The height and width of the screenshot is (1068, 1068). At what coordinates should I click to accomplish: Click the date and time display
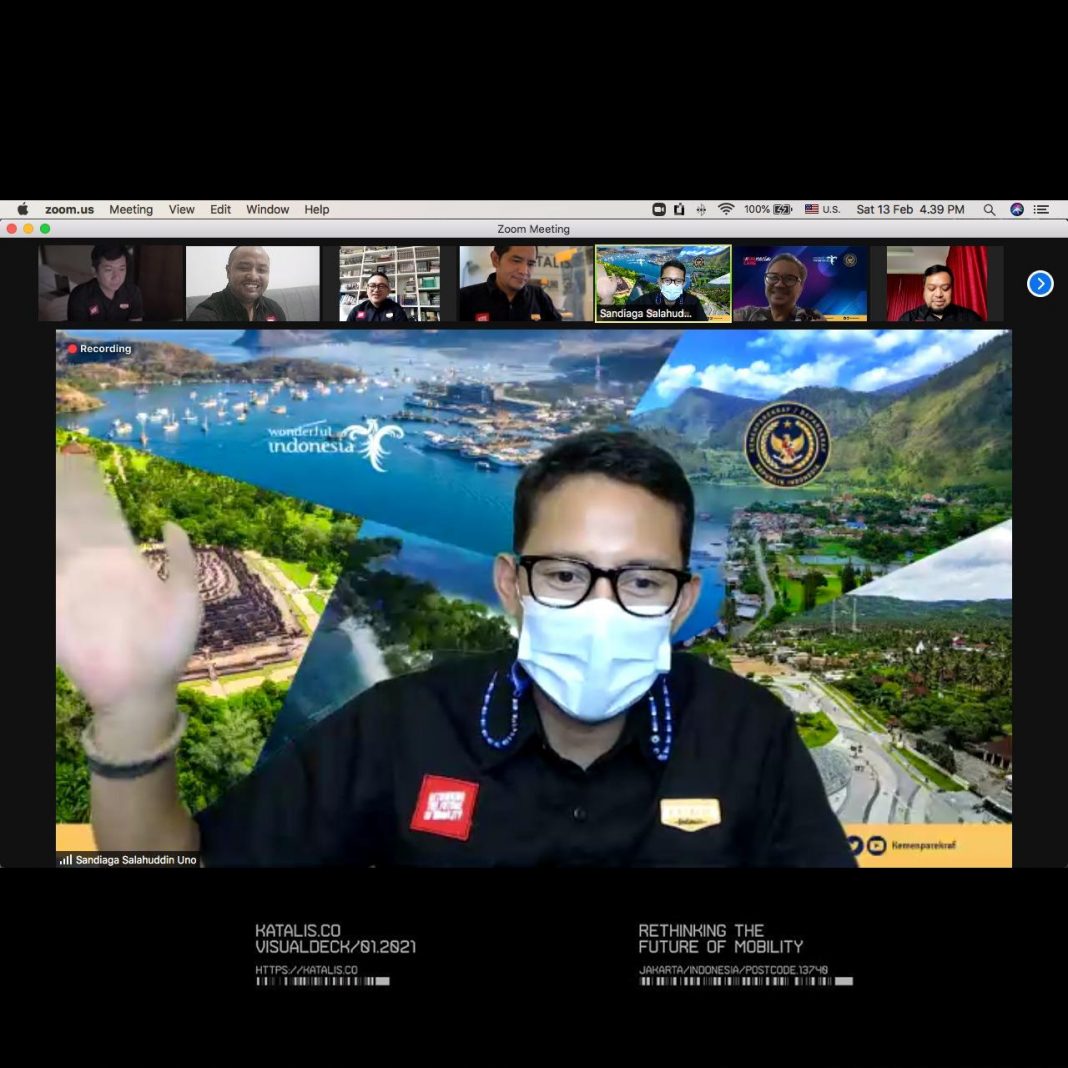point(910,209)
